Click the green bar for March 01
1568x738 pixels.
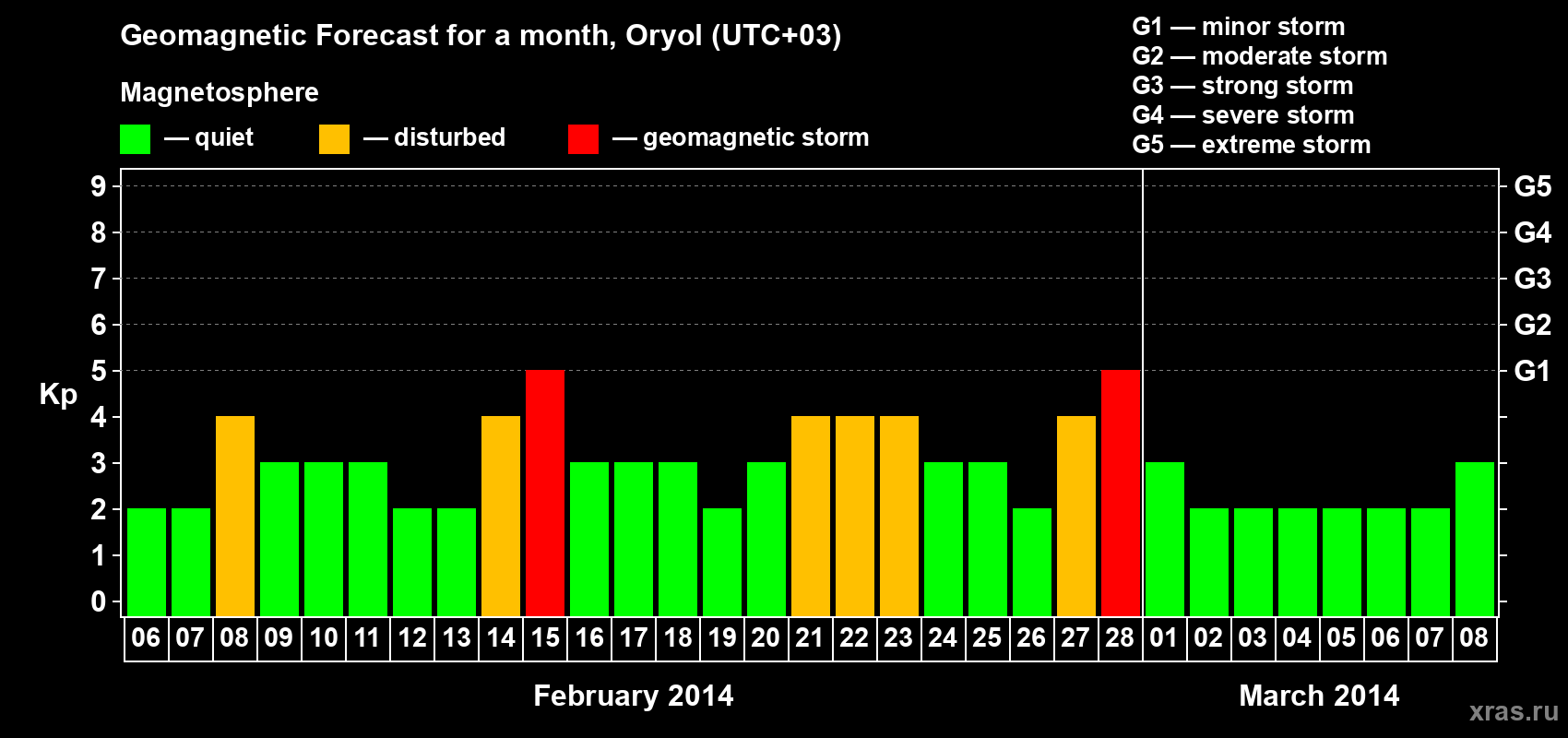[1165, 540]
